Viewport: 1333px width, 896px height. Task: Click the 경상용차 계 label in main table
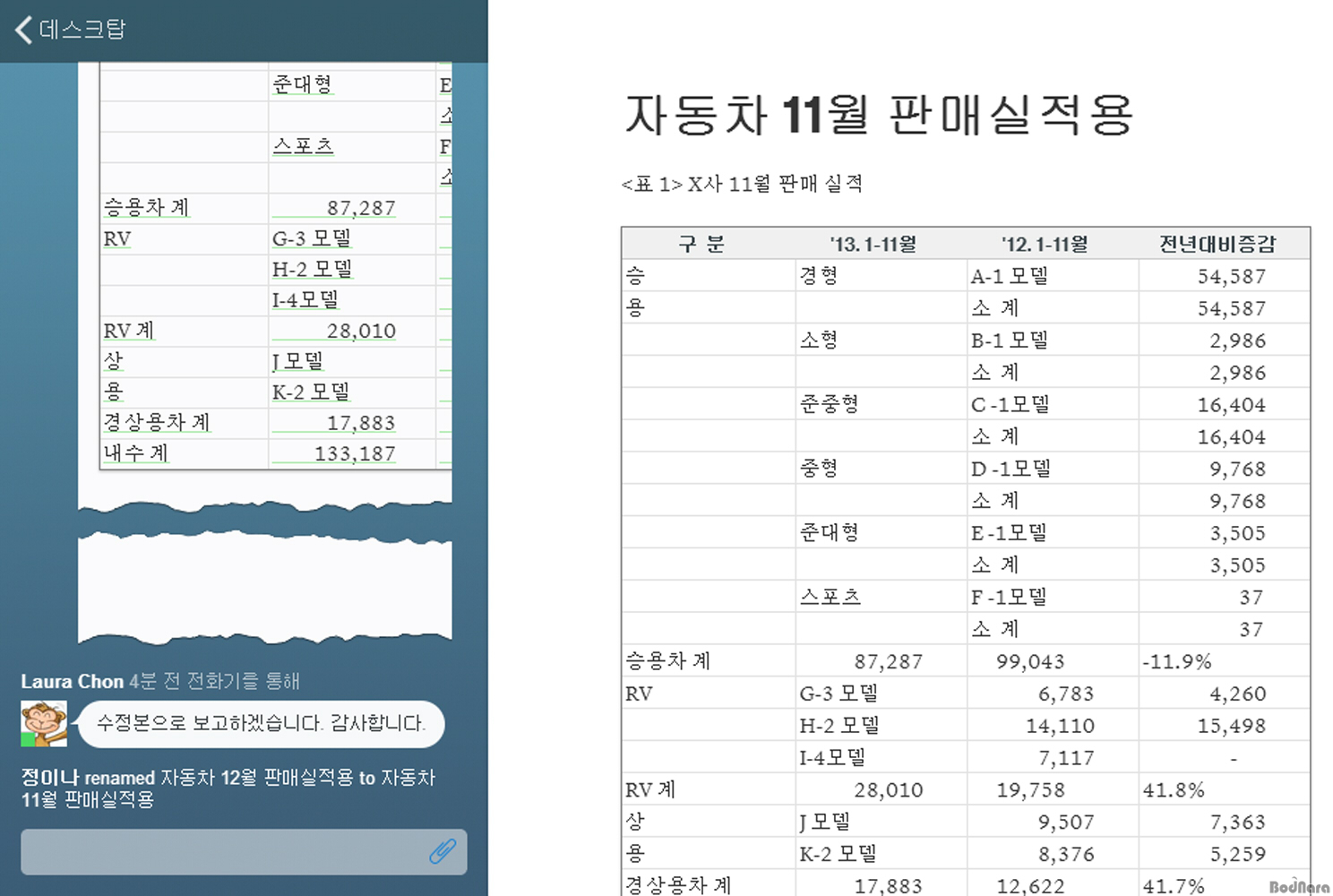click(x=678, y=885)
